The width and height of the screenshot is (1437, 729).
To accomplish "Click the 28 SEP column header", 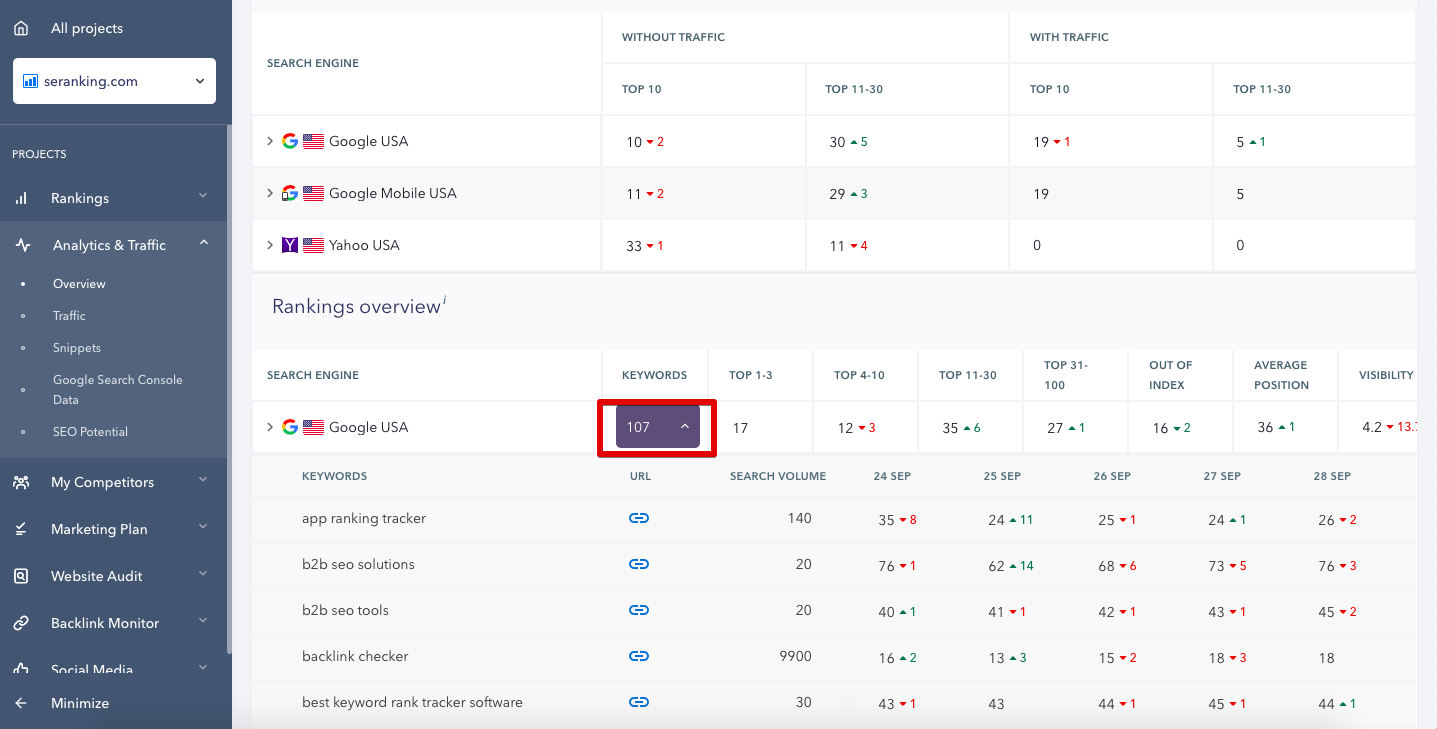I will 1333,476.
